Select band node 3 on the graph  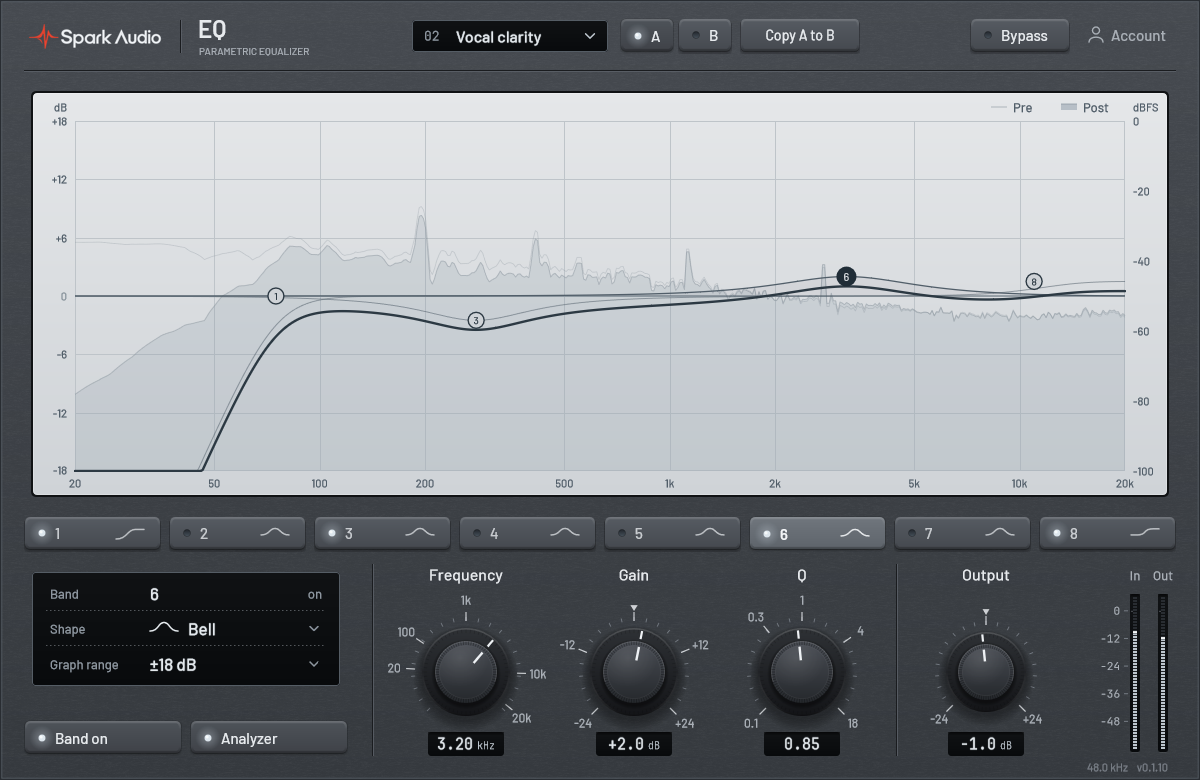tap(476, 320)
